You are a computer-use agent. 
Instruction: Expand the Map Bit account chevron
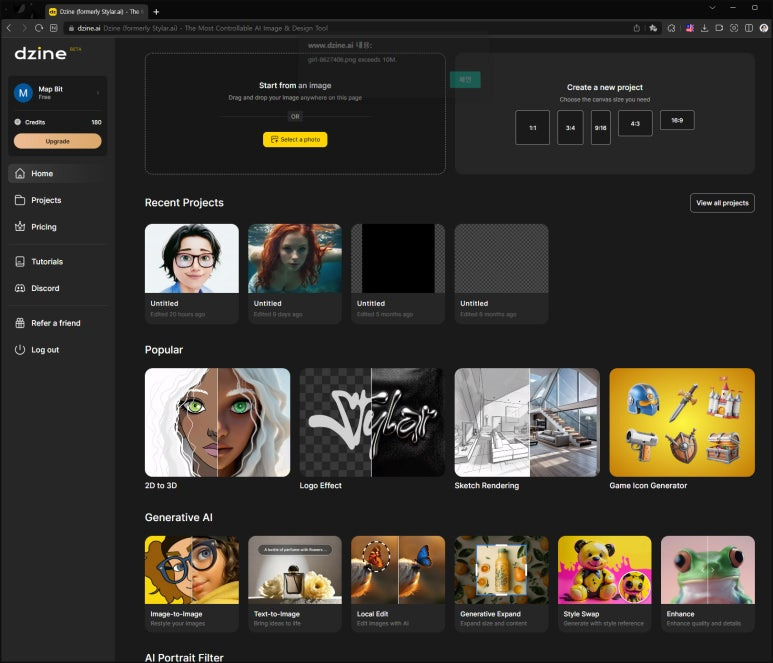tap(98, 93)
